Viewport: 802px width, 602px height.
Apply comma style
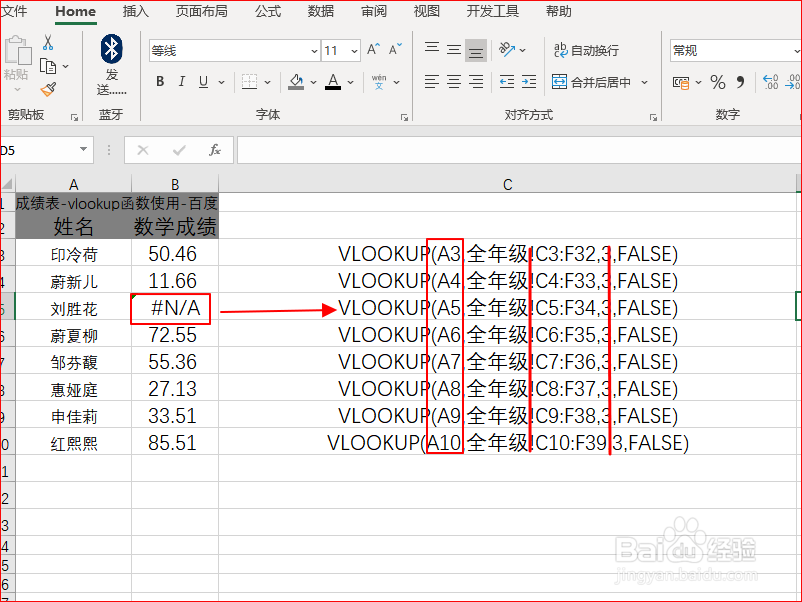tap(740, 82)
